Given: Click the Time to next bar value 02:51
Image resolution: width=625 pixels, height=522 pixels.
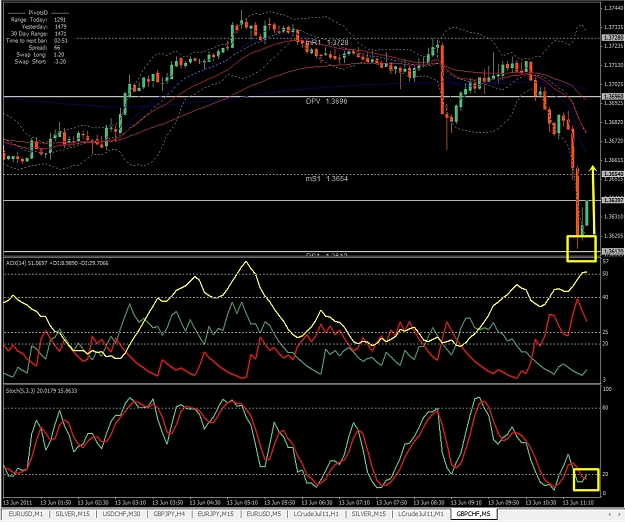Looking at the screenshot, I should (x=61, y=41).
